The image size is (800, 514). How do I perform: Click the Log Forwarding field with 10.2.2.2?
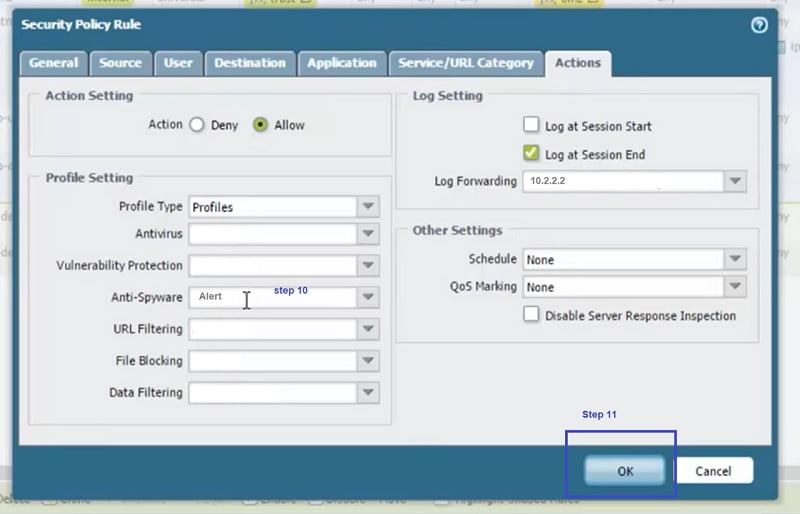coord(623,181)
